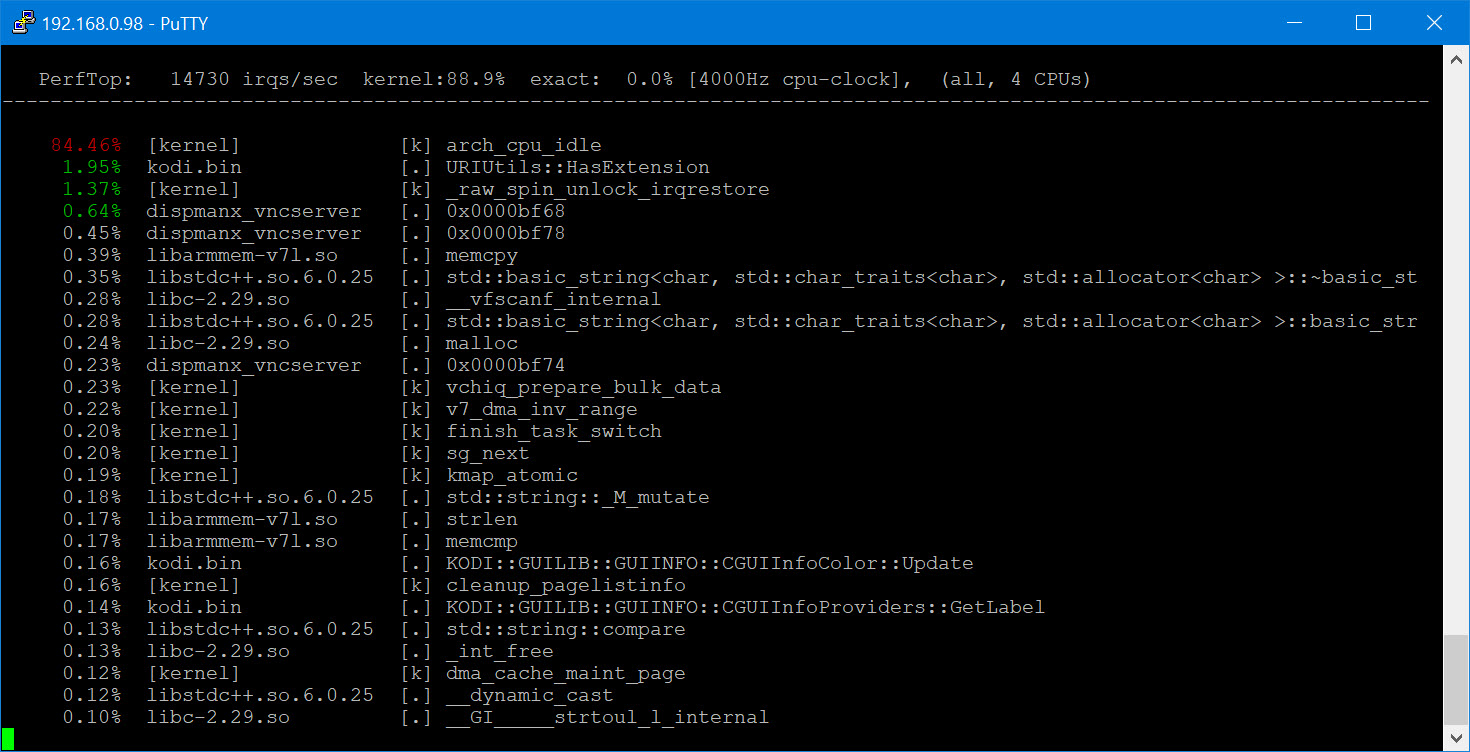Select the URIUtils::HasExtension row

(x=577, y=167)
